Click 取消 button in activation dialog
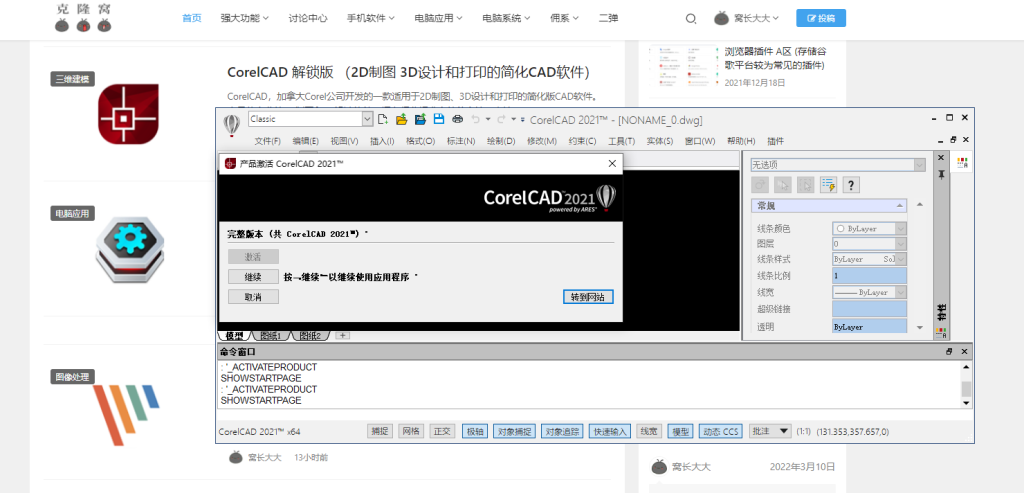The width and height of the screenshot is (1024, 493). (x=253, y=296)
